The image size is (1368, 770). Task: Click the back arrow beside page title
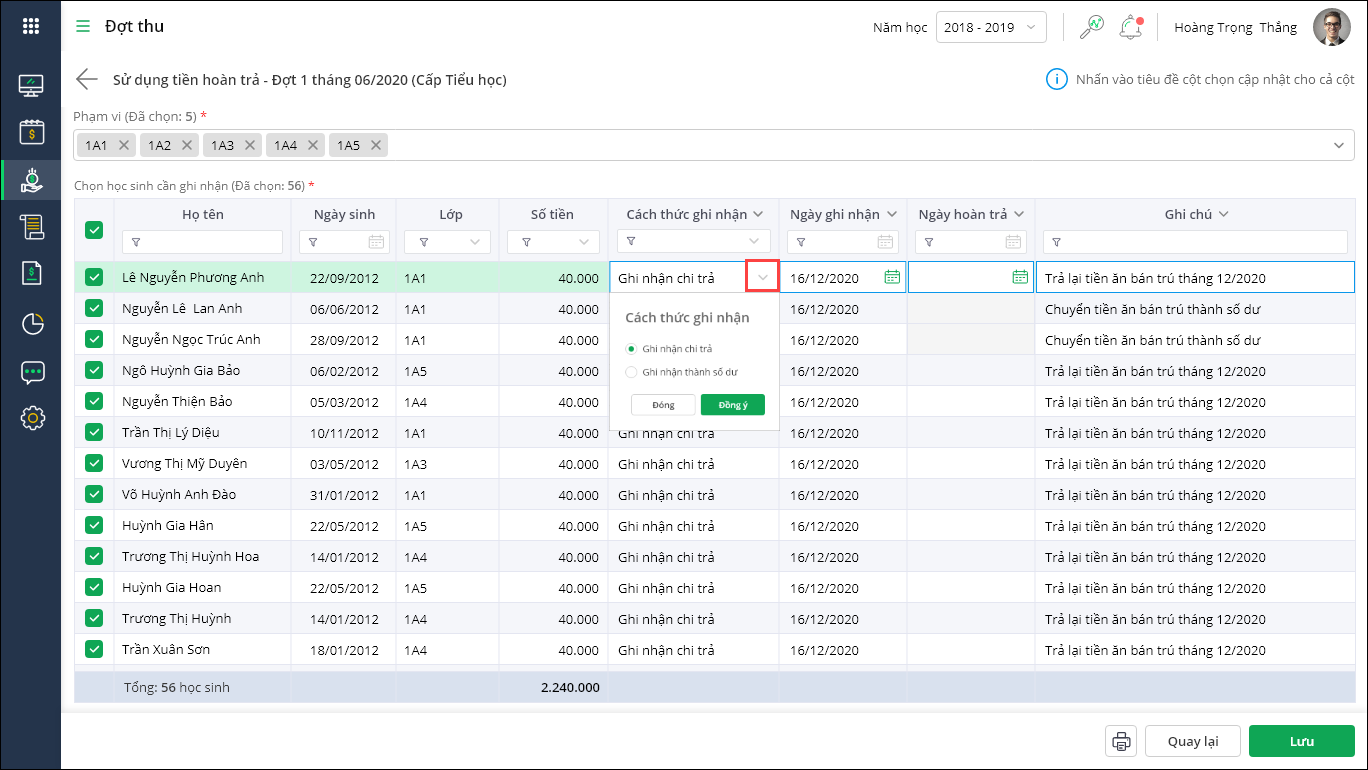point(87,80)
